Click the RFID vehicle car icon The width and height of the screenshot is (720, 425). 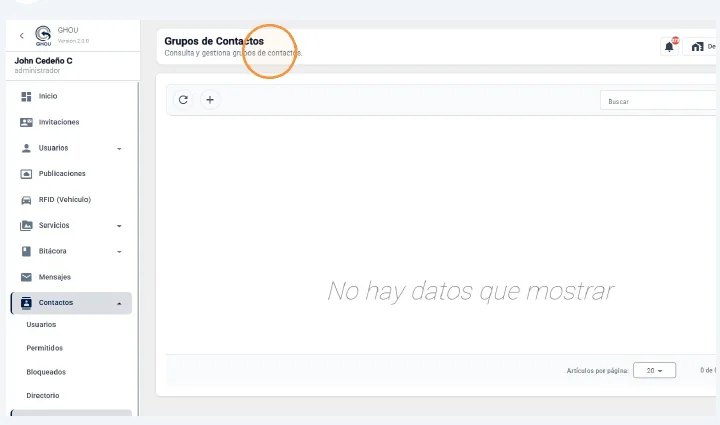coord(26,200)
